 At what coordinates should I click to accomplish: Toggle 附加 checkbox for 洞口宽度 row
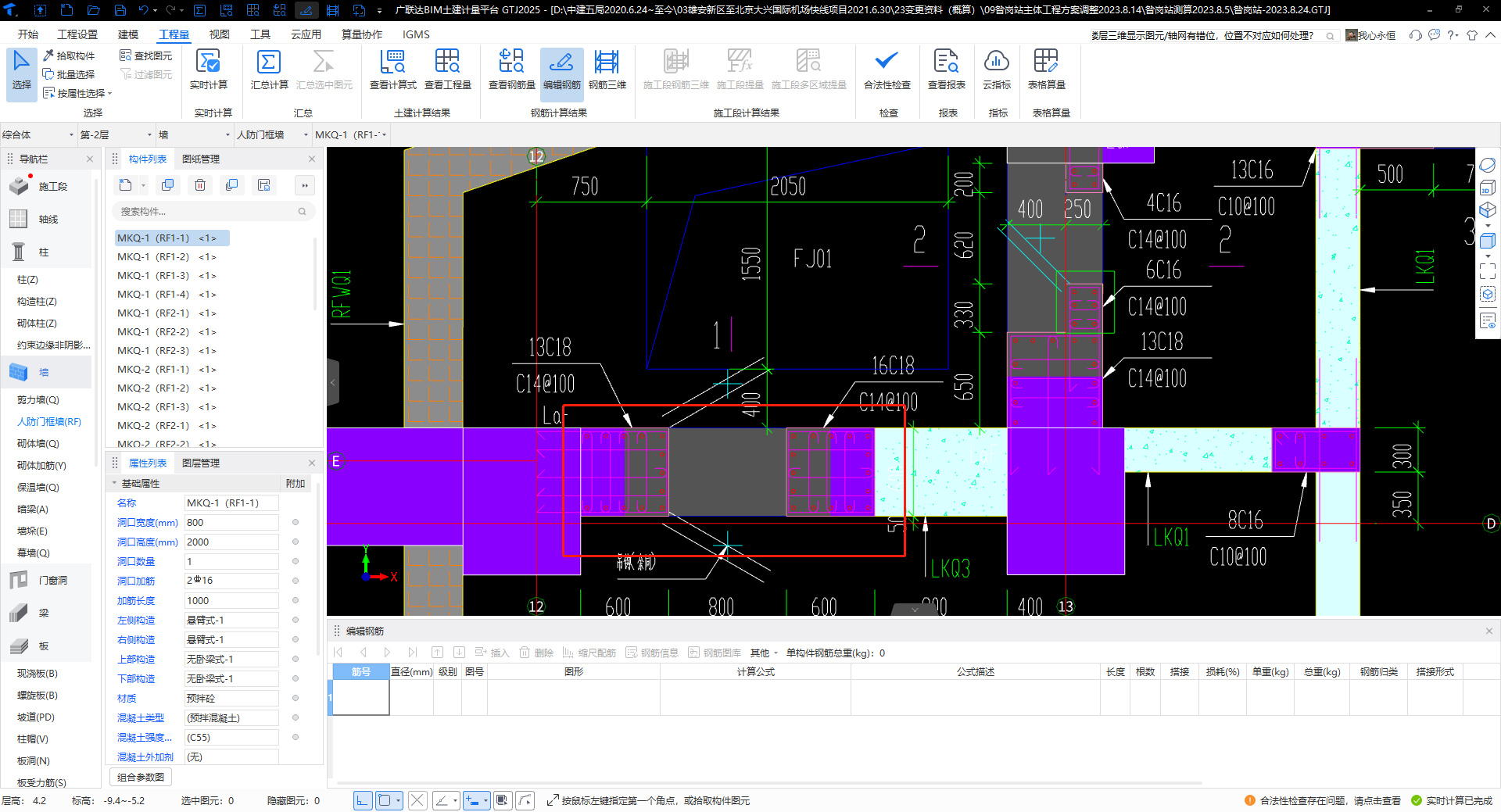point(296,522)
